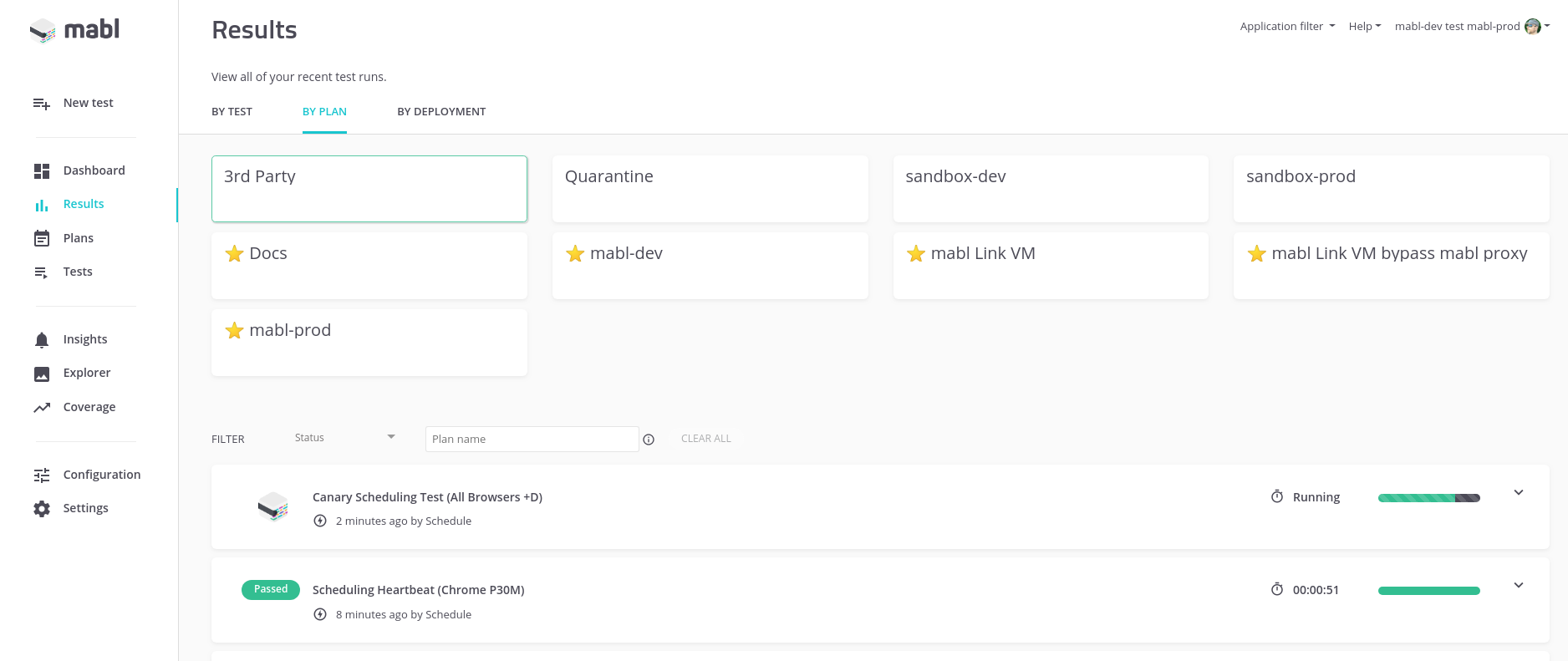Go to Plans in the sidebar
Screen dimensions: 1568x661
pyautogui.click(x=79, y=238)
